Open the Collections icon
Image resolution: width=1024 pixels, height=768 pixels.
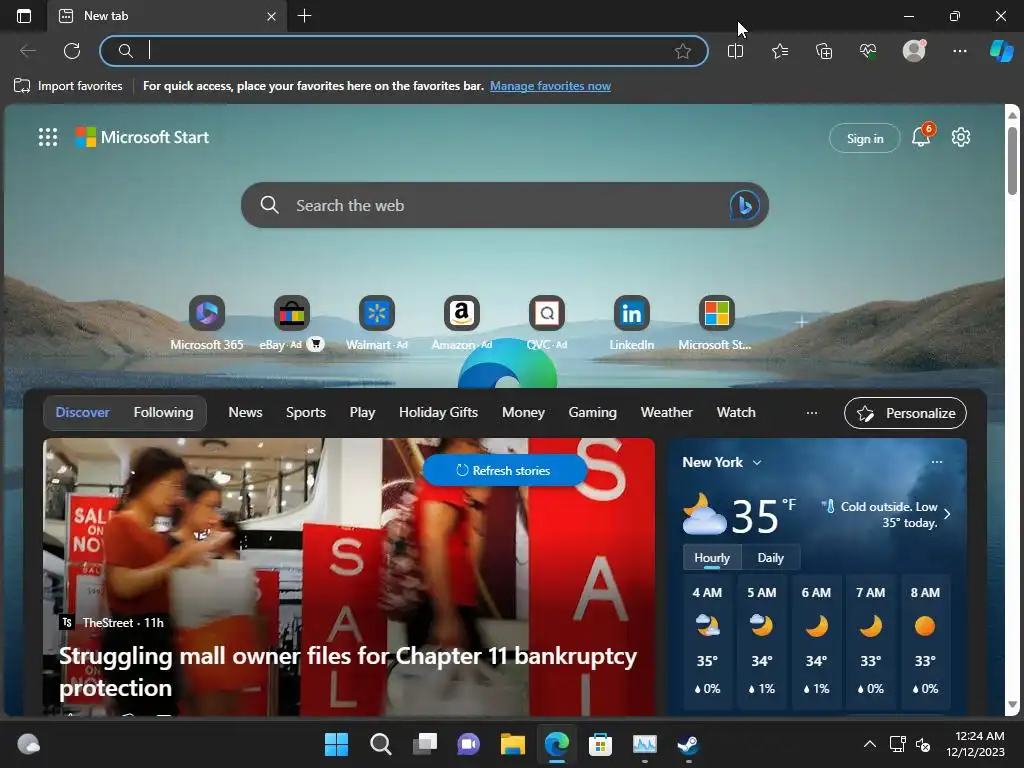tap(824, 51)
